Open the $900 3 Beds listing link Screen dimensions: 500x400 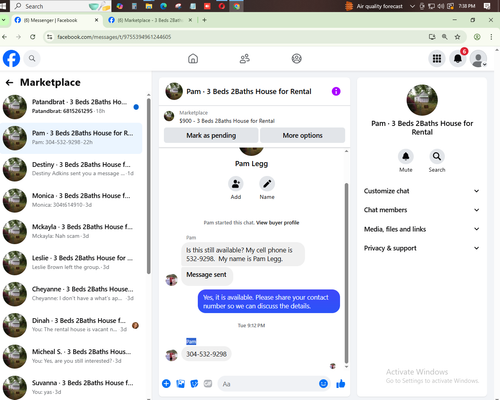(227, 121)
